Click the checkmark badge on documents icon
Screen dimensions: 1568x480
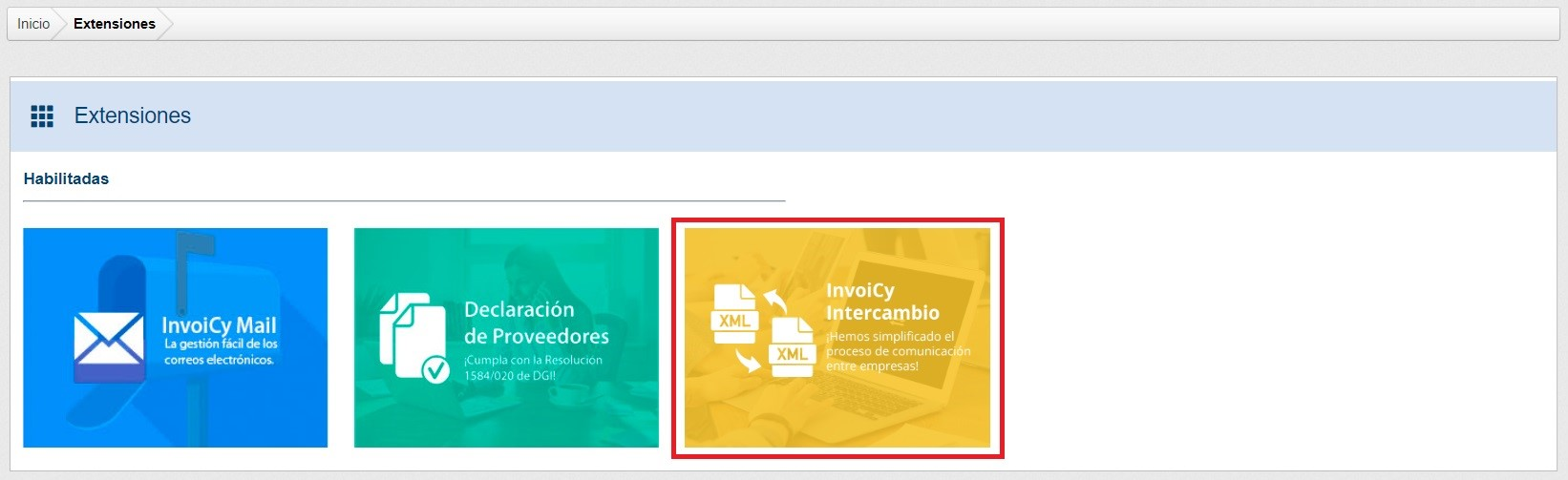(x=435, y=368)
